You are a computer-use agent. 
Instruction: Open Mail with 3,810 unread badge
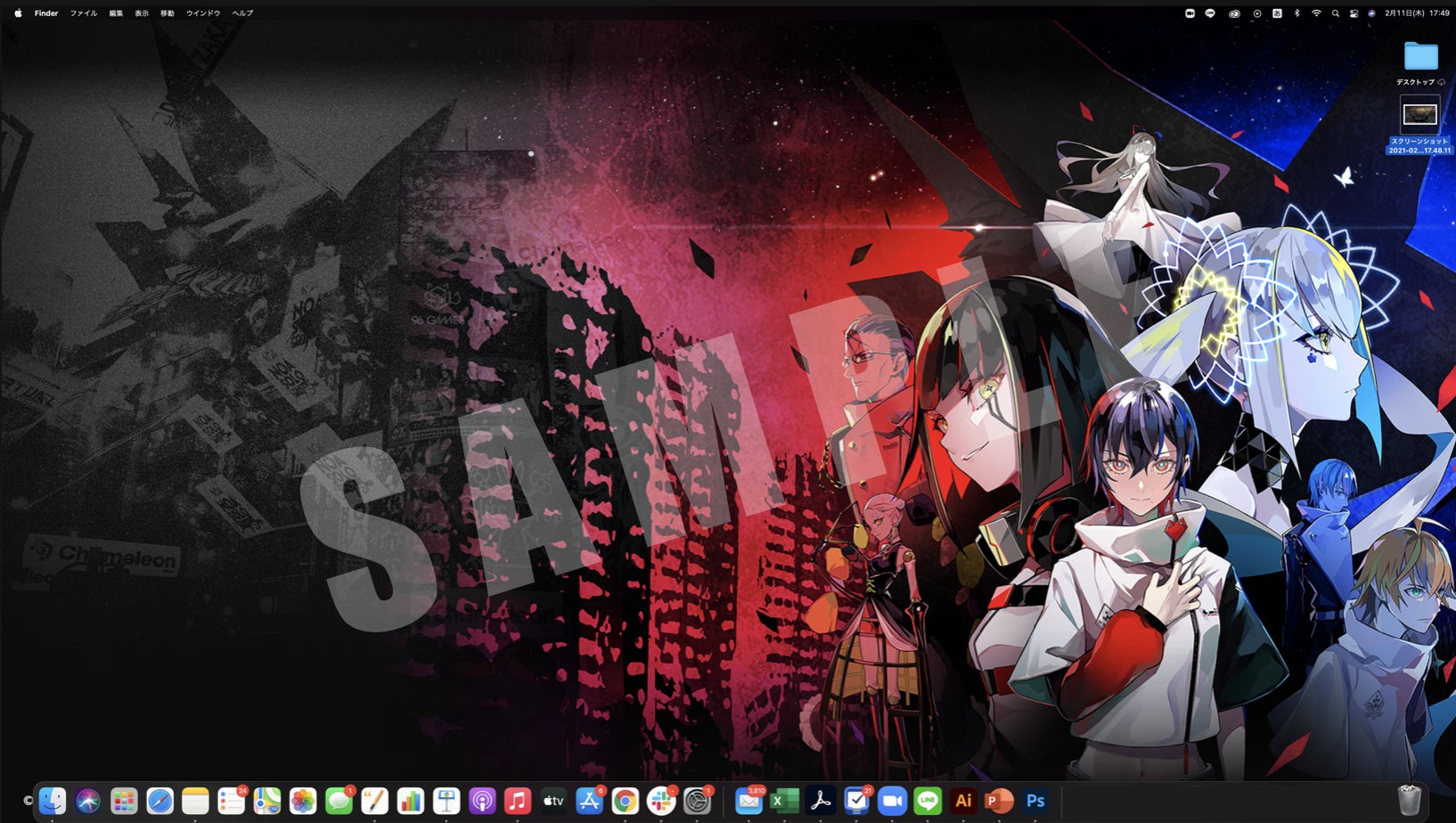click(x=748, y=801)
